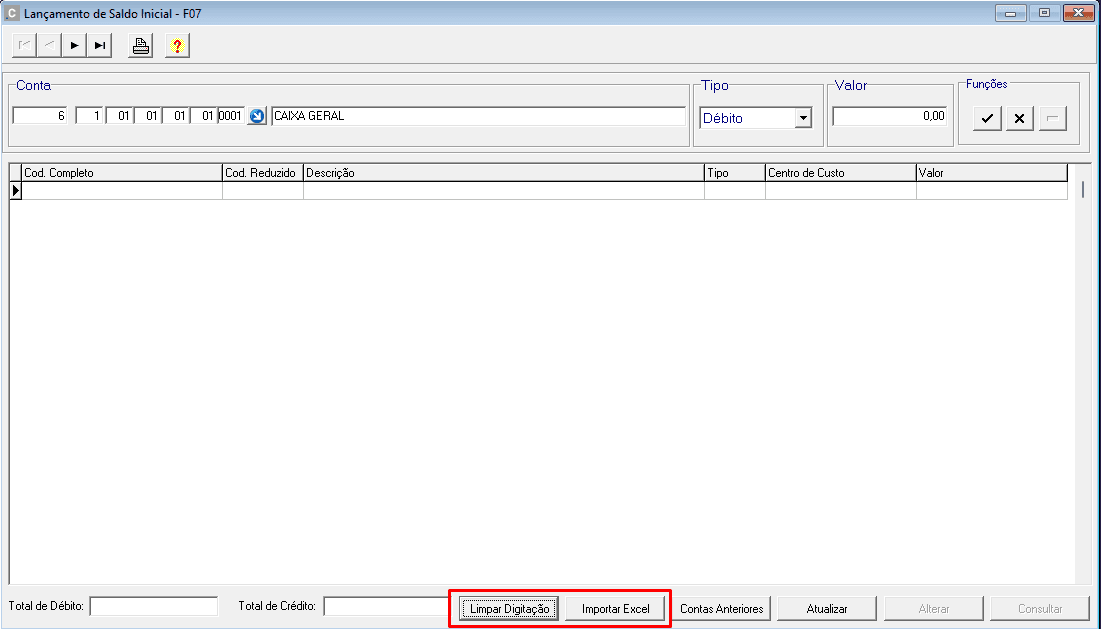Click the Cod. Reduzido column header

point(263,173)
